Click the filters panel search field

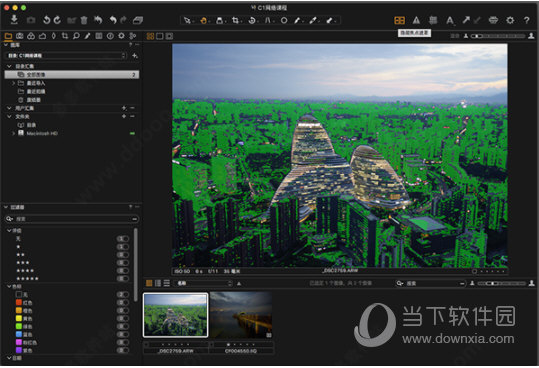pos(72,219)
